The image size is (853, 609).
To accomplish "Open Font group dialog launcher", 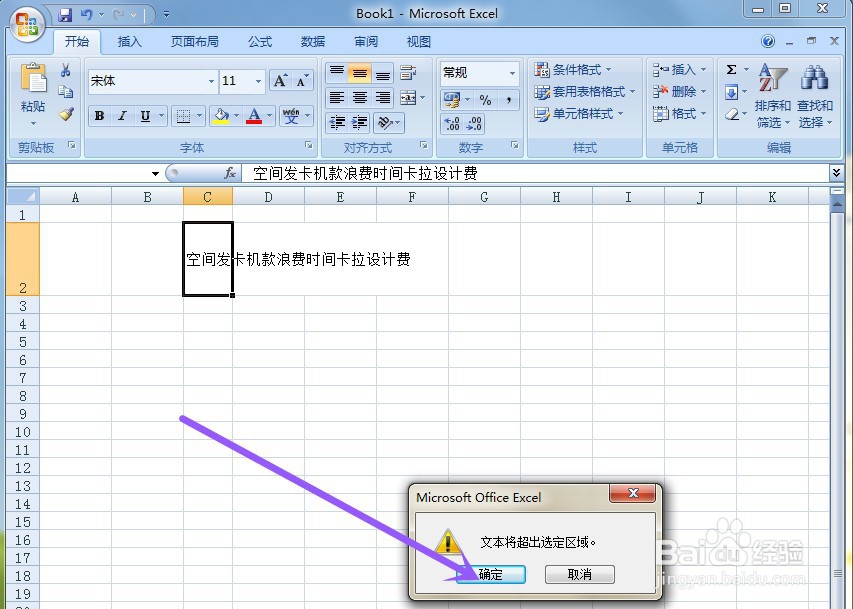I will click(x=308, y=145).
